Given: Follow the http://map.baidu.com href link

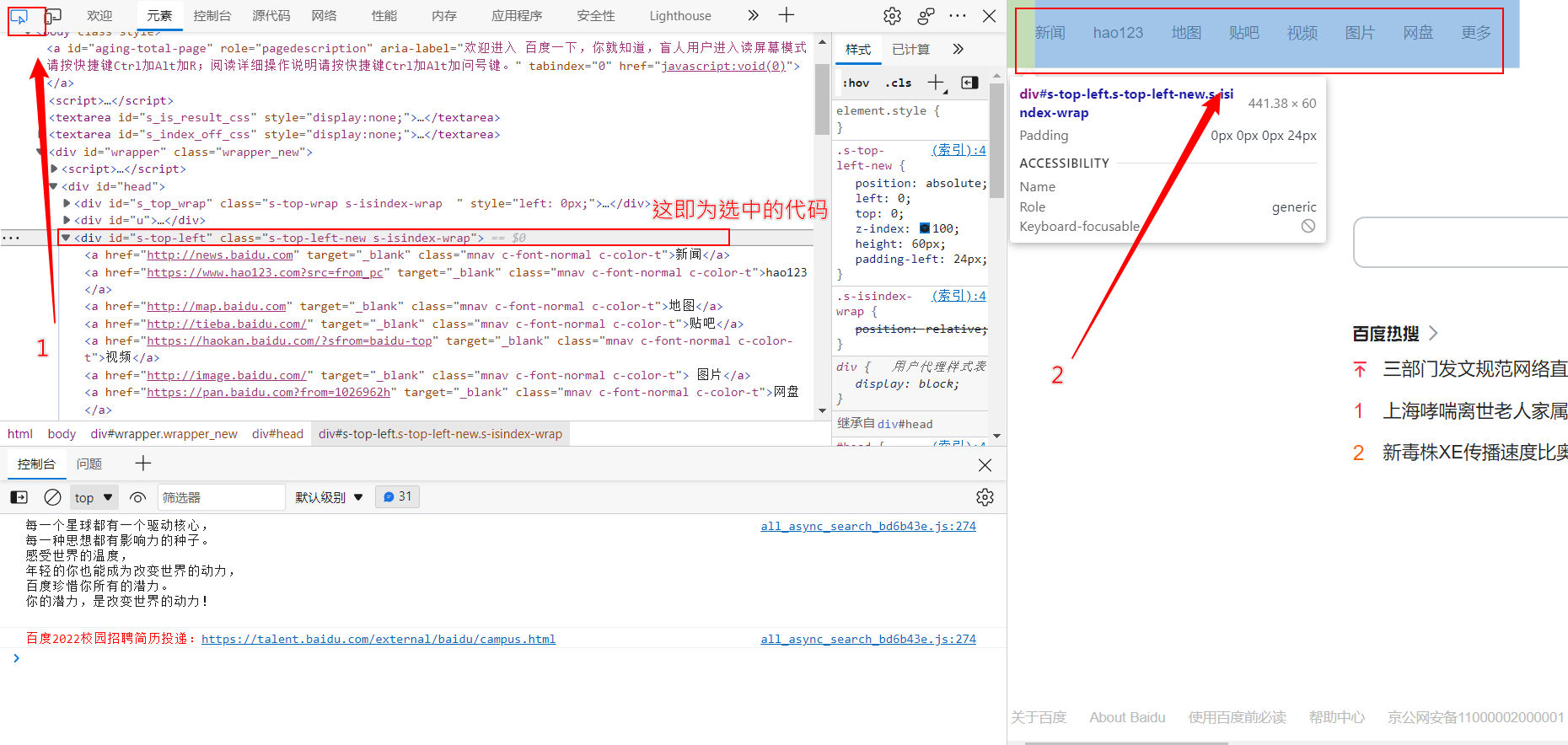Looking at the screenshot, I should (x=217, y=307).
